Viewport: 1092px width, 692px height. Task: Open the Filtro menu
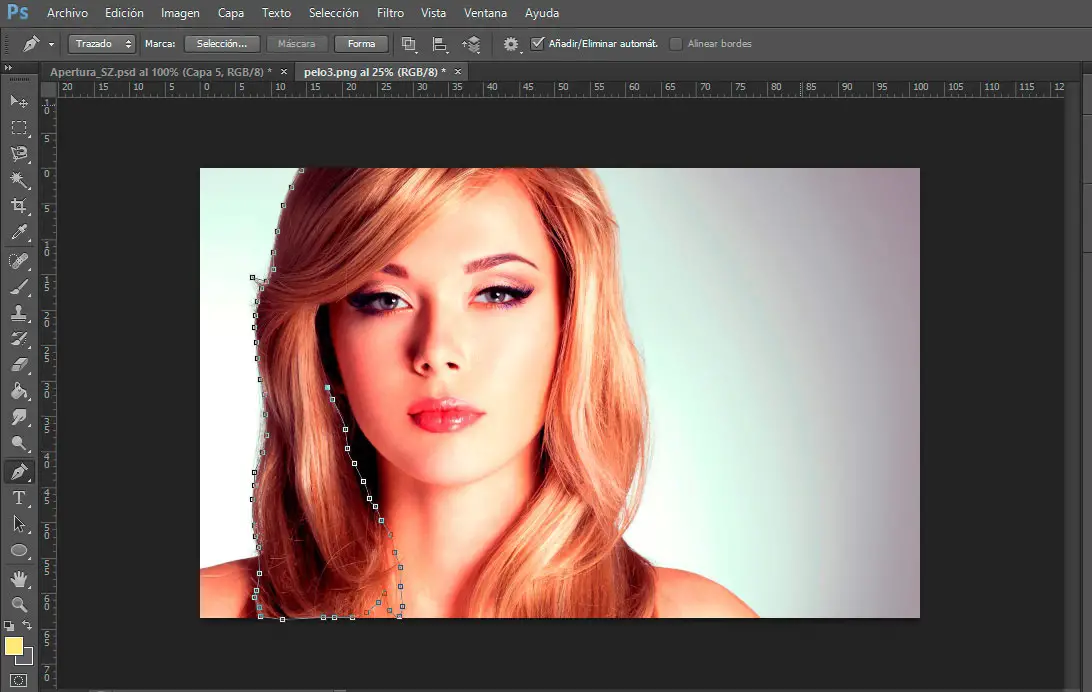coord(390,13)
